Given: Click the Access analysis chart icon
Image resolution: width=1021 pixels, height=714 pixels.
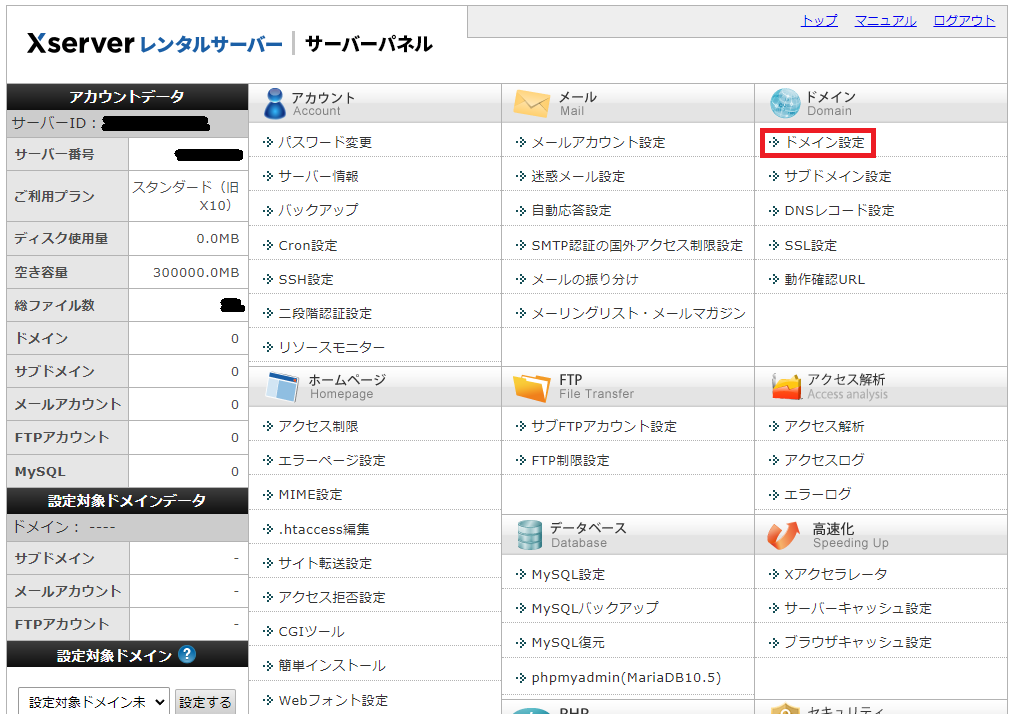Looking at the screenshot, I should pyautogui.click(x=786, y=387).
